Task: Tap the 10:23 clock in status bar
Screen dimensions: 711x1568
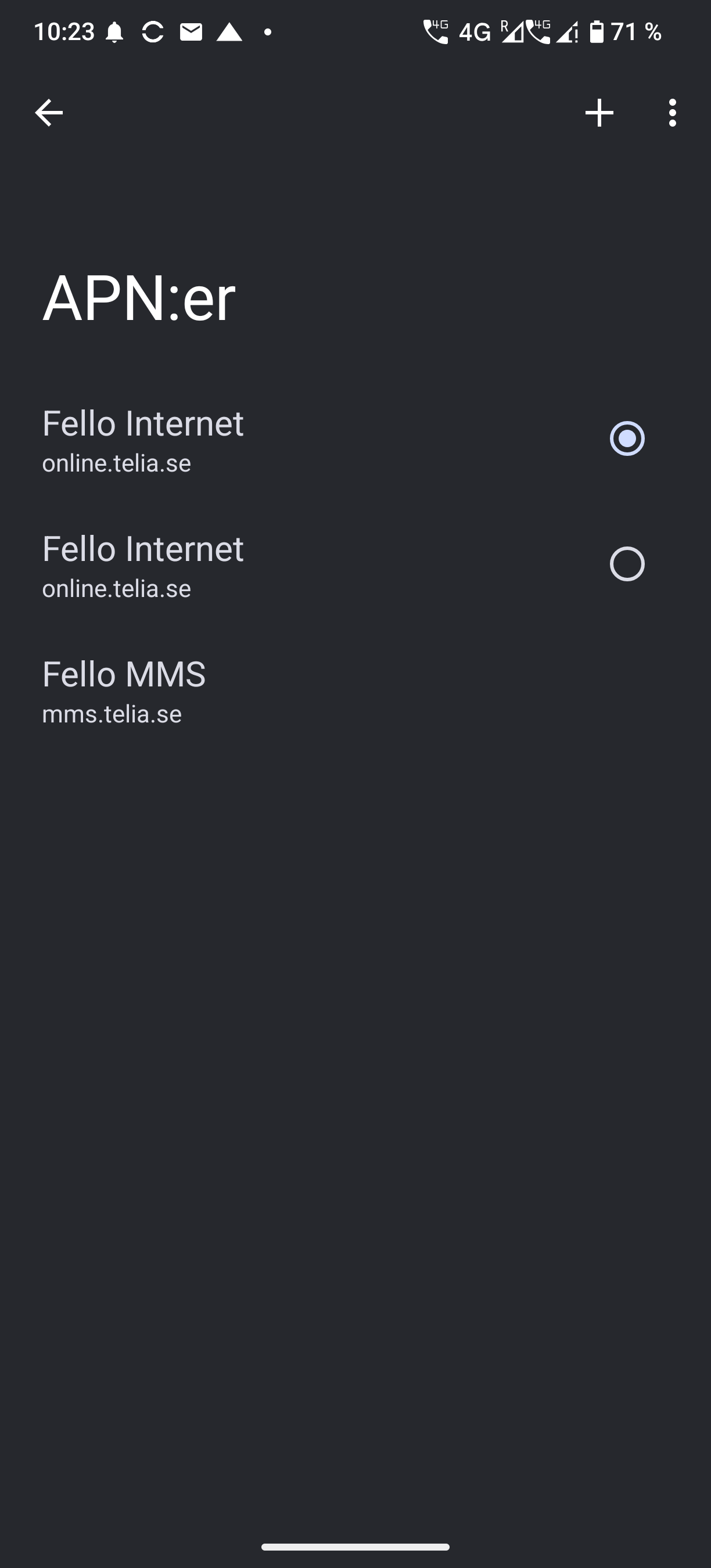Action: [64, 32]
